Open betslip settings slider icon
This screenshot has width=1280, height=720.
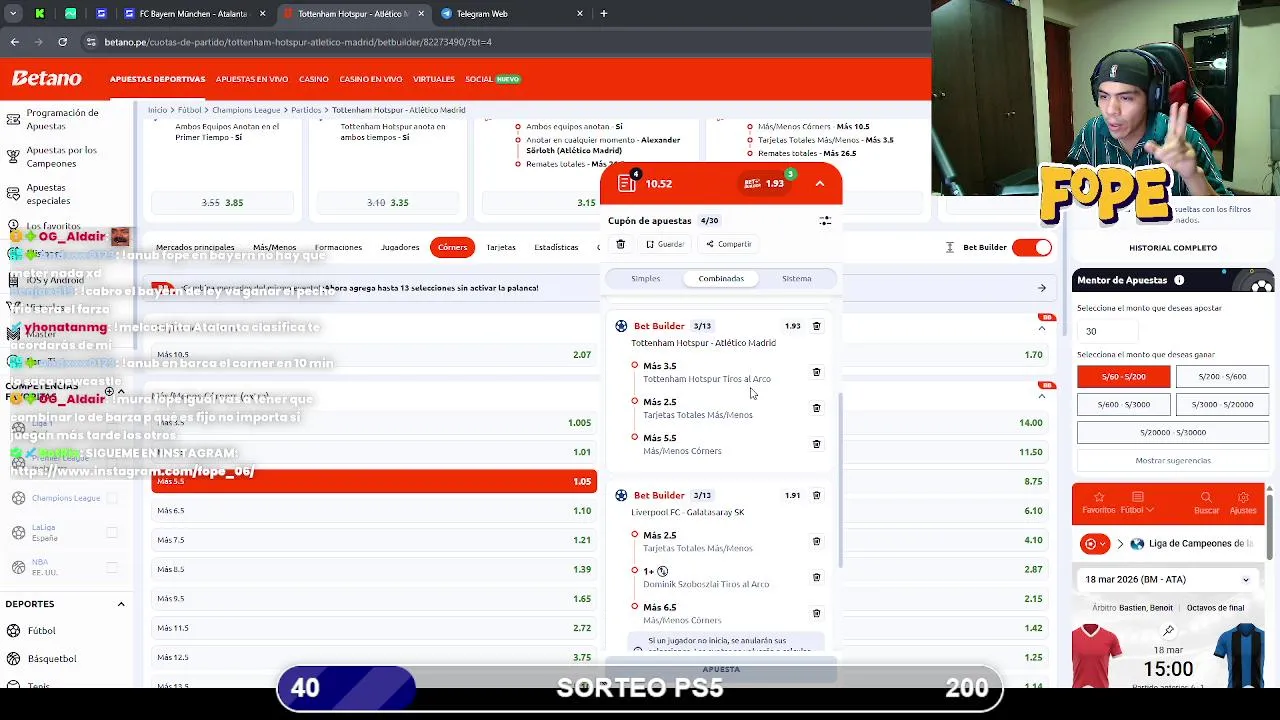click(825, 221)
